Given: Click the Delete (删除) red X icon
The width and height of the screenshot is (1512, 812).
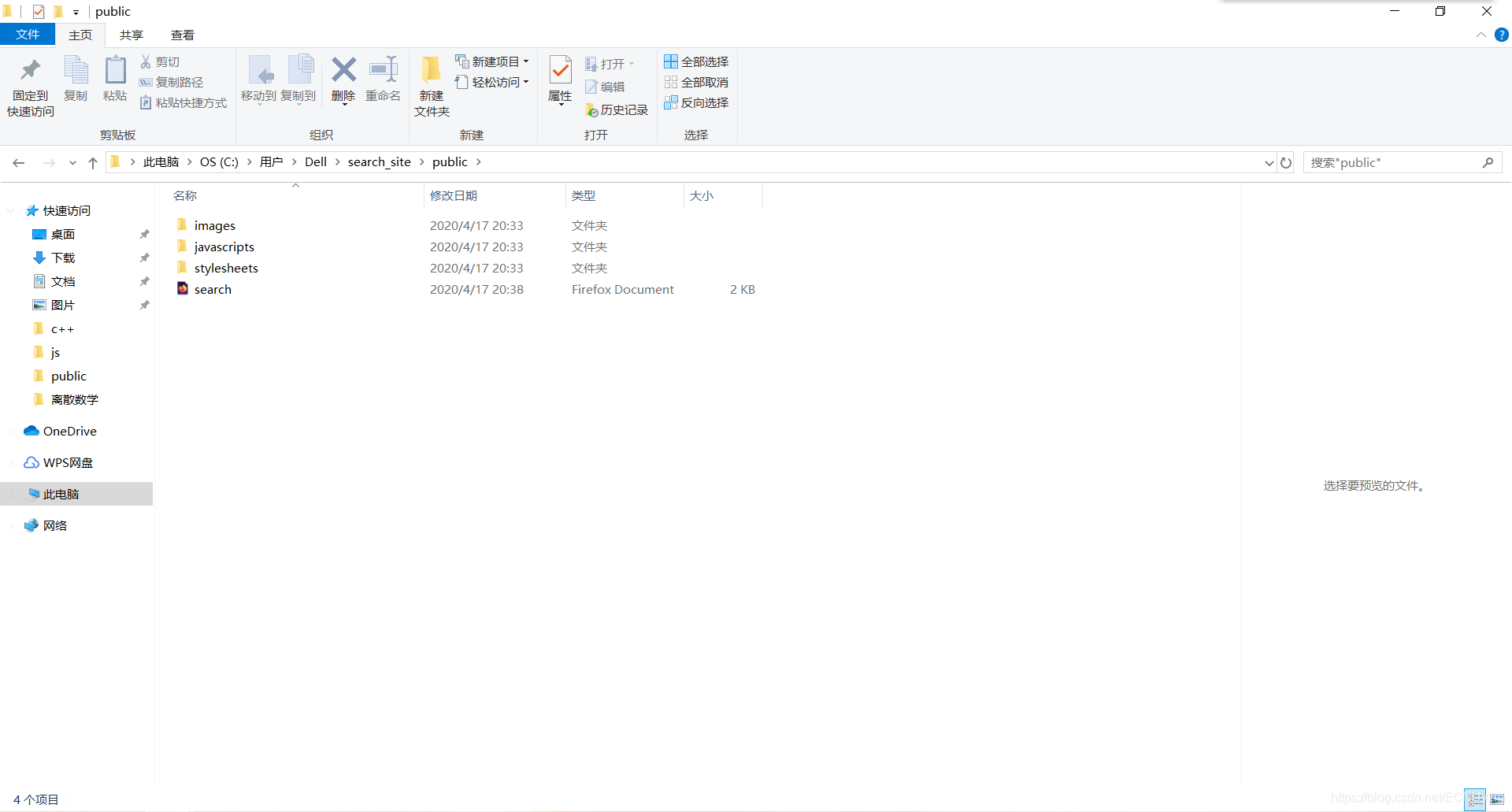Looking at the screenshot, I should point(343,69).
